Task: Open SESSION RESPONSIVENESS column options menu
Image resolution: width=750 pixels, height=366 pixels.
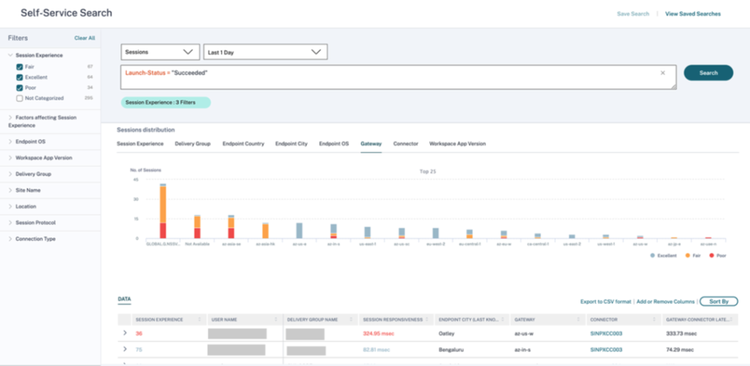Action: (427, 319)
